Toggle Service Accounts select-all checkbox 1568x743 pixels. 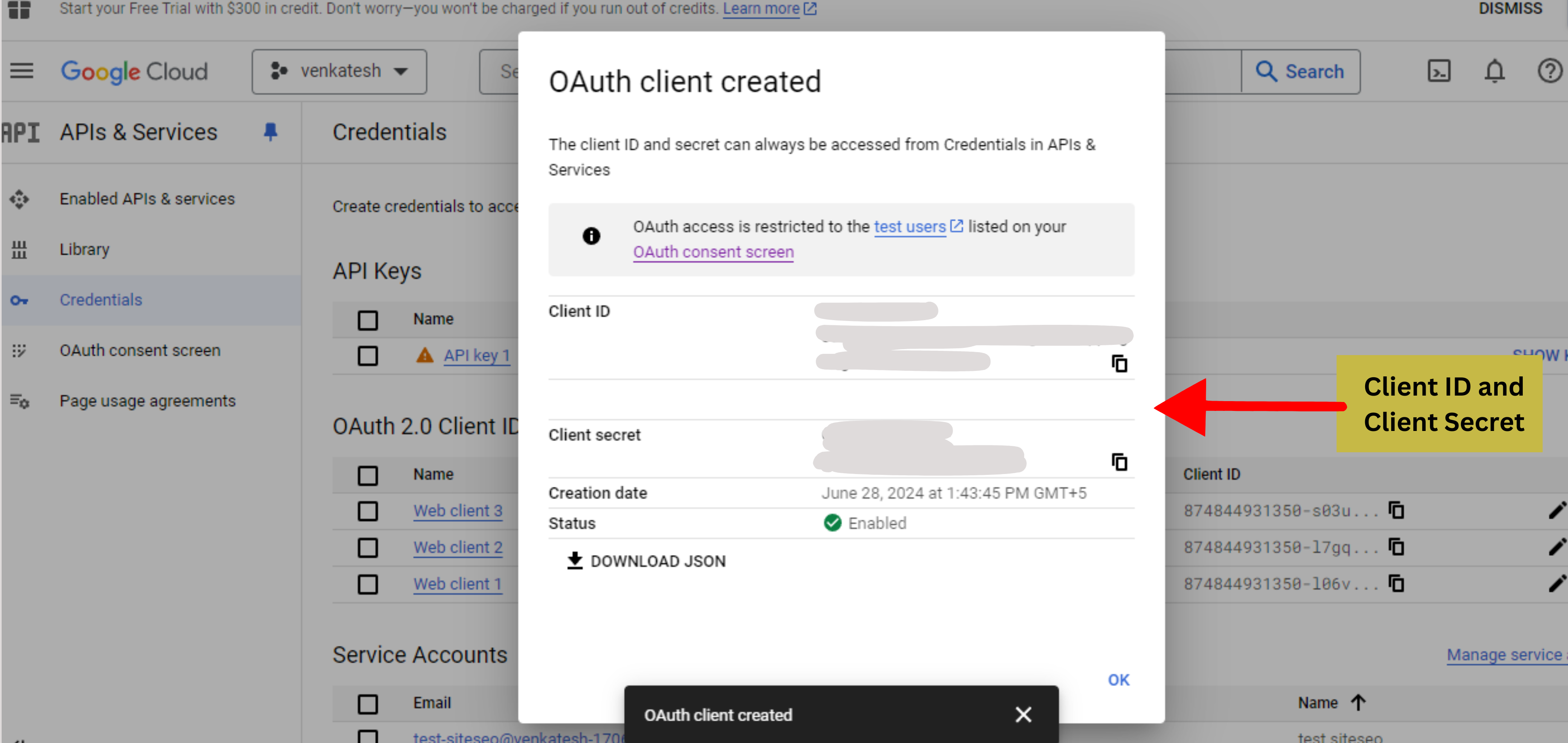point(368,703)
